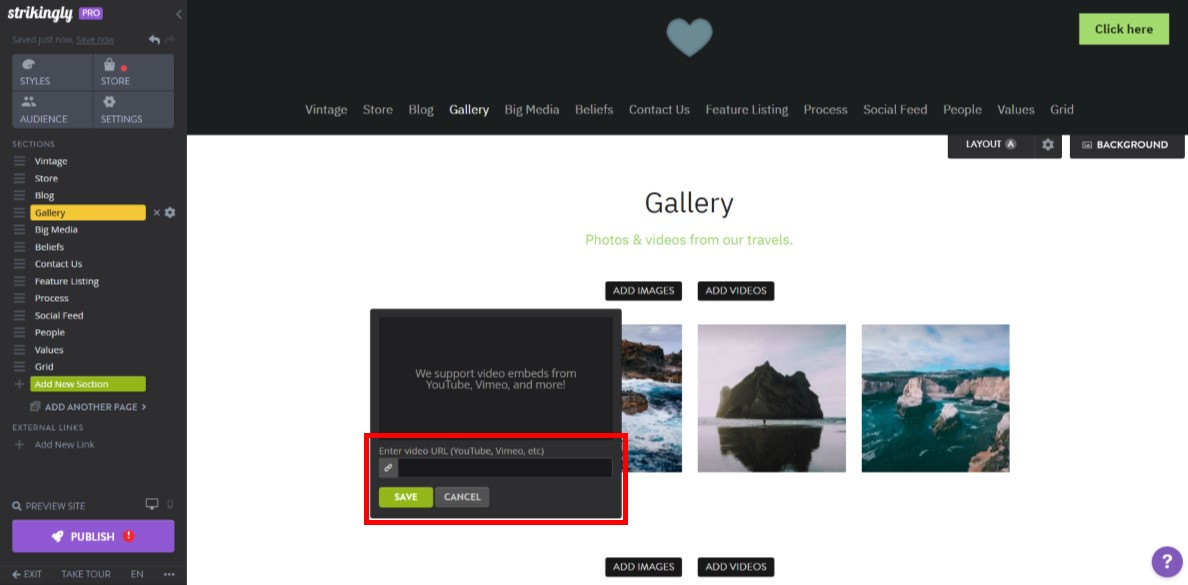Select Gallery in the navigation menu

pos(468,109)
